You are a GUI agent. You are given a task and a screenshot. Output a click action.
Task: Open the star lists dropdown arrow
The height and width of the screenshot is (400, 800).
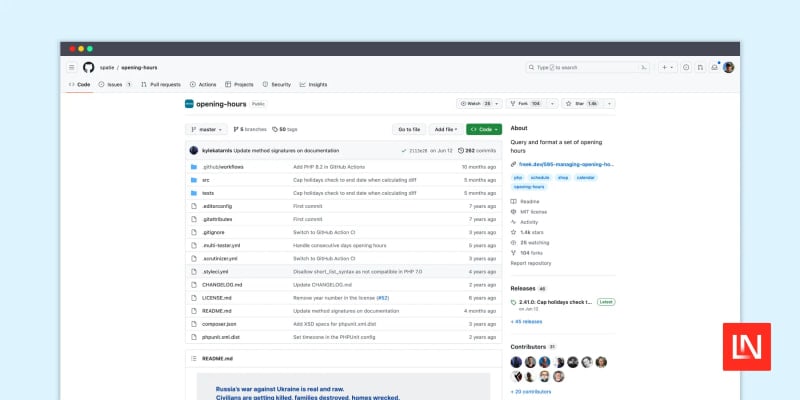click(609, 103)
